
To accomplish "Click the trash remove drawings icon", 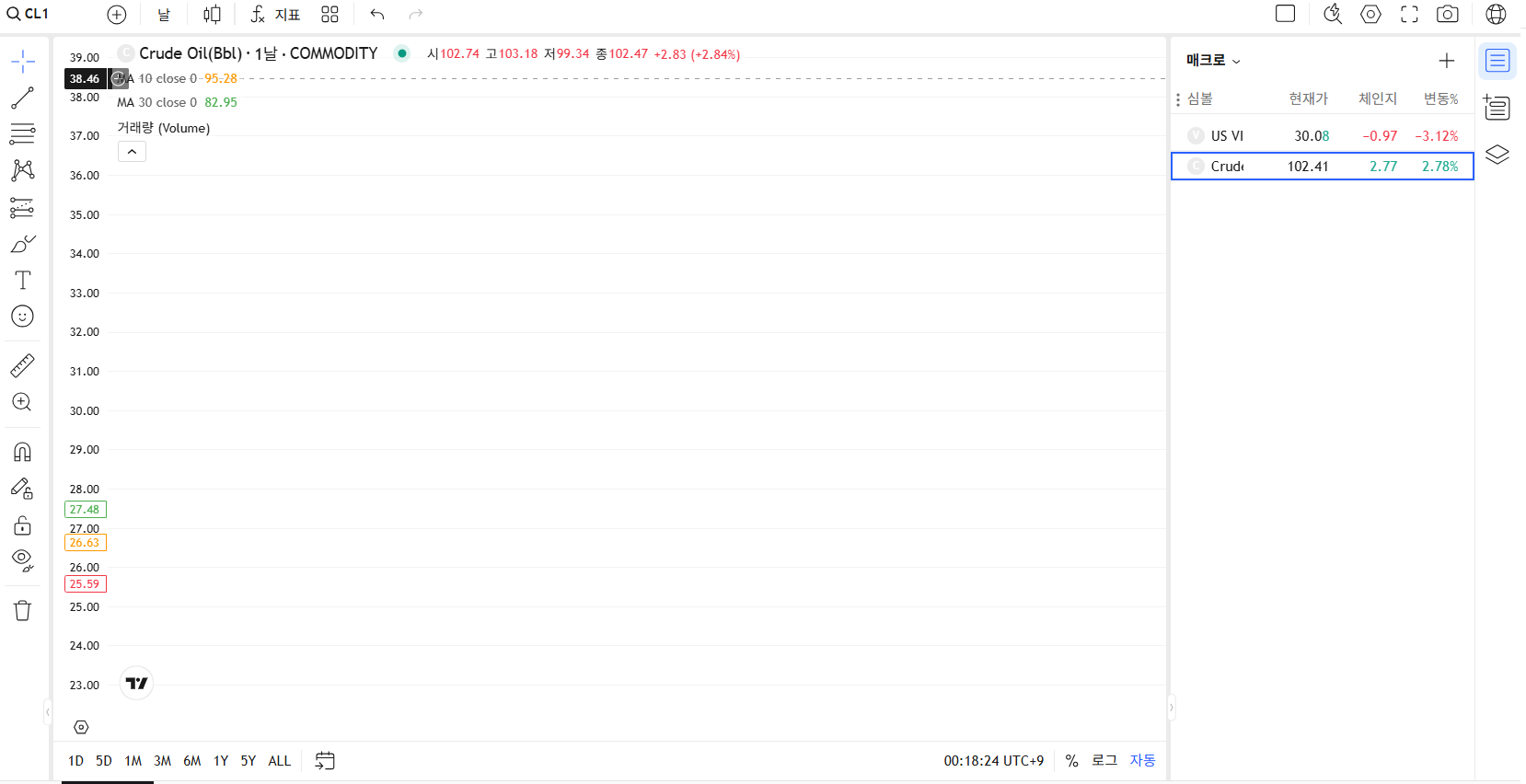I will pyautogui.click(x=22, y=610).
